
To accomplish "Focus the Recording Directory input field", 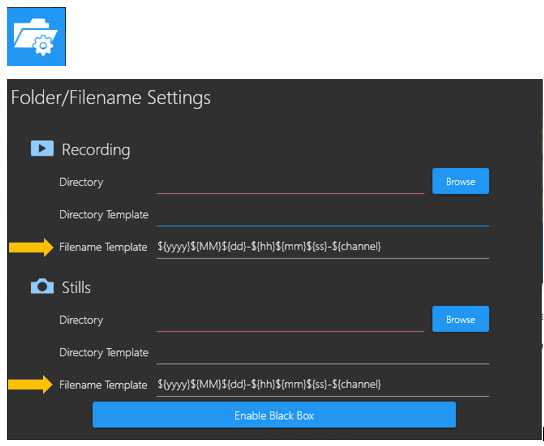I will tap(290, 183).
